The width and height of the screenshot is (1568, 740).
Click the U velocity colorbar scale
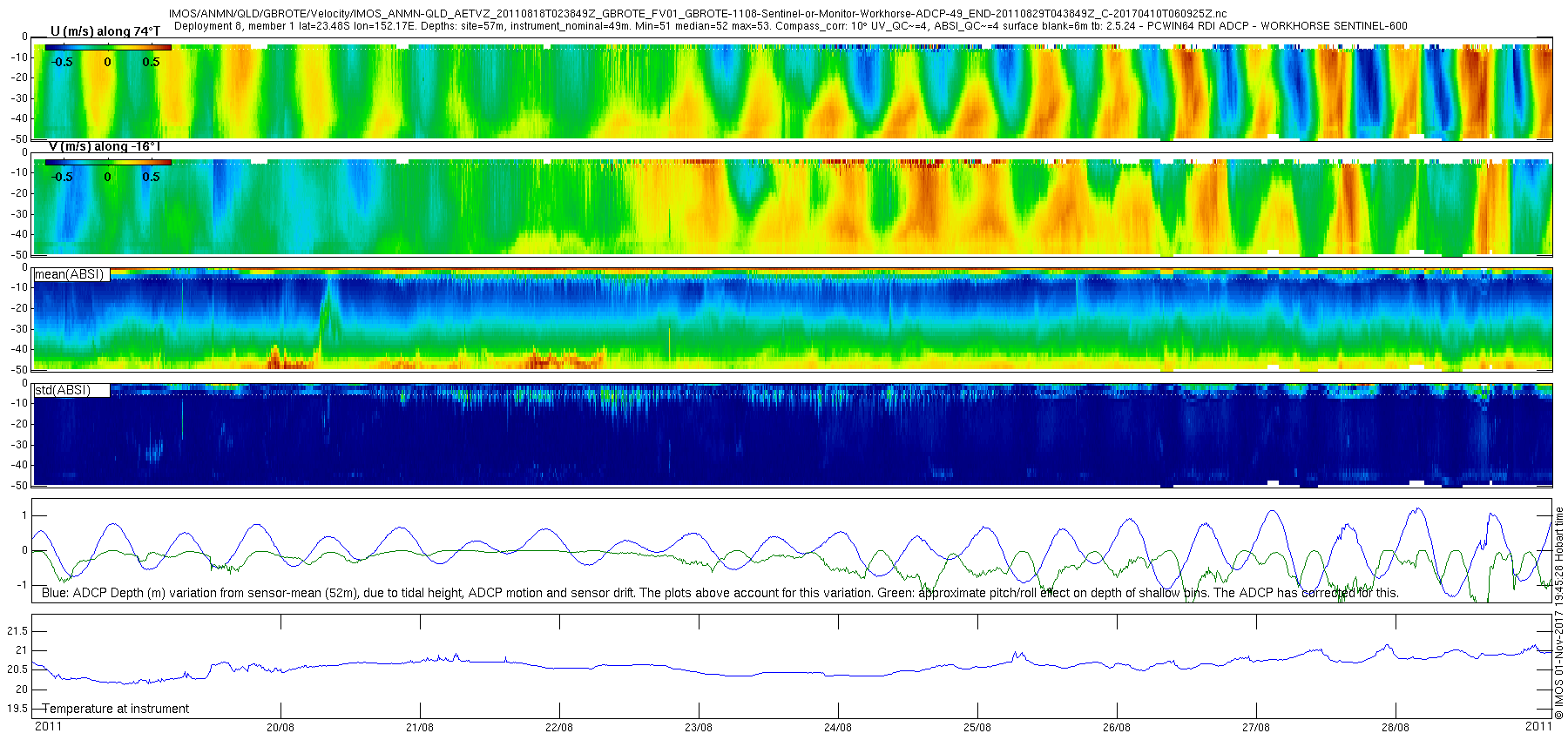coord(108,48)
